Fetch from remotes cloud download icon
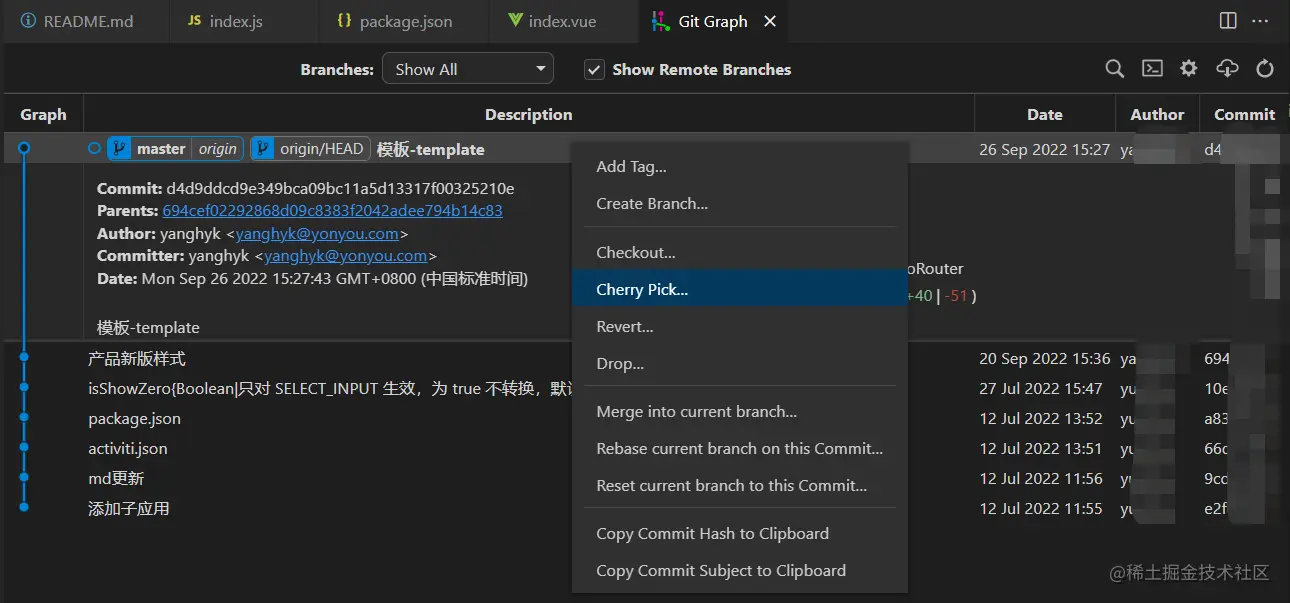The height and width of the screenshot is (603, 1290). coord(1227,69)
